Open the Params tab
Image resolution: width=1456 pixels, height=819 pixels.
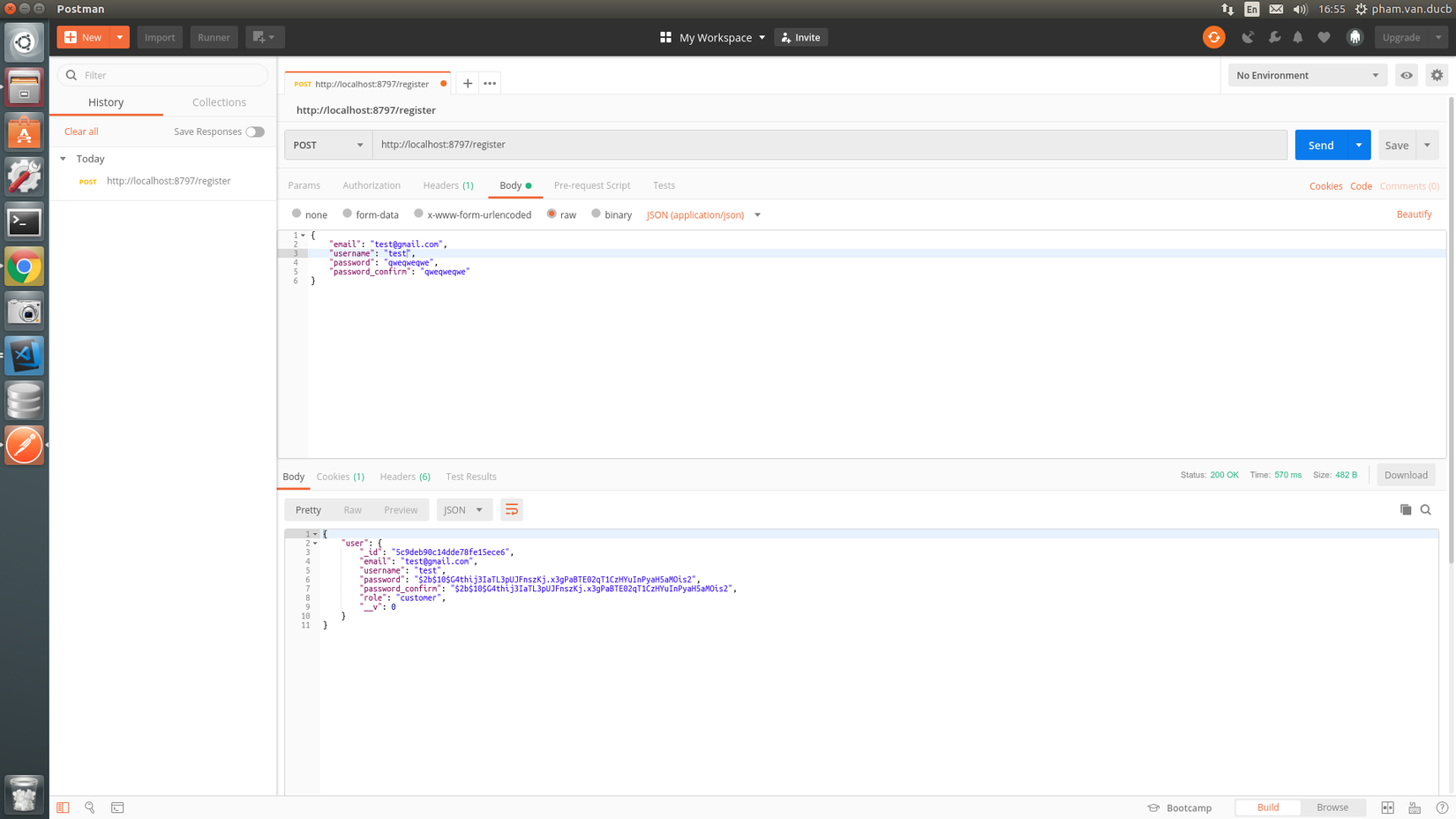click(x=304, y=185)
